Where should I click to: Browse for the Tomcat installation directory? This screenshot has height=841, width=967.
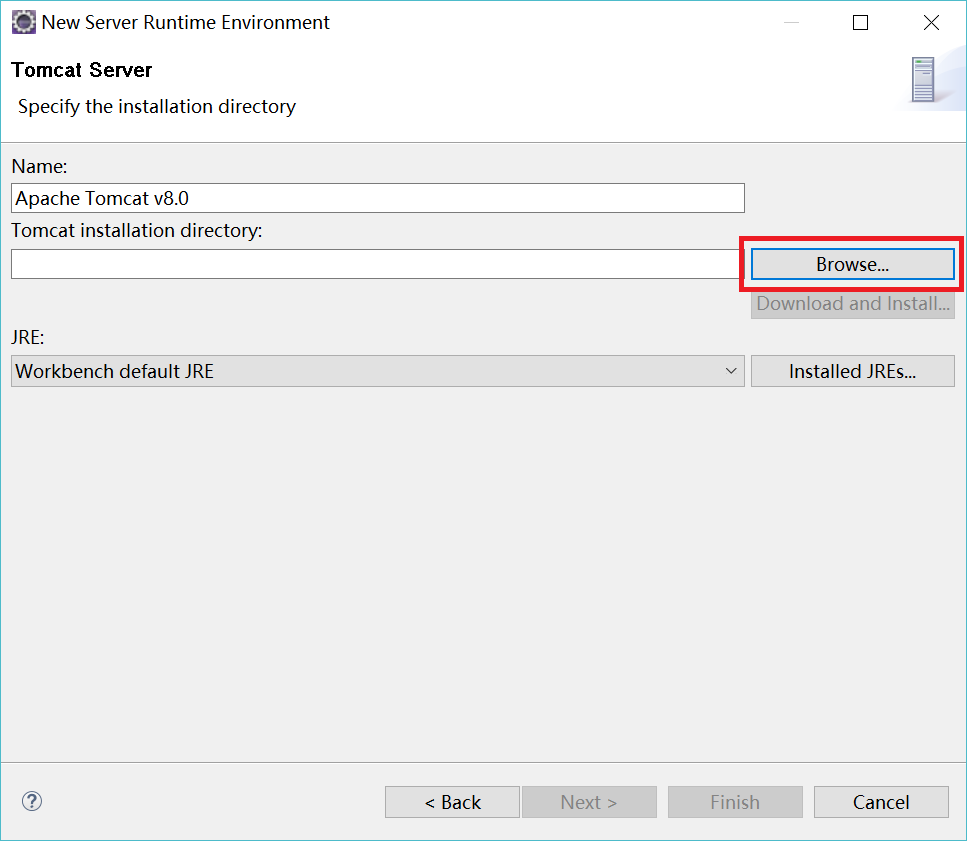point(852,264)
